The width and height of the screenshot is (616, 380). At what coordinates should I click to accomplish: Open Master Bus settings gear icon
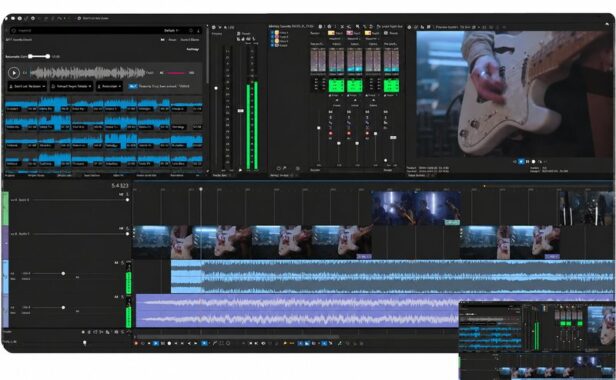pos(213,28)
